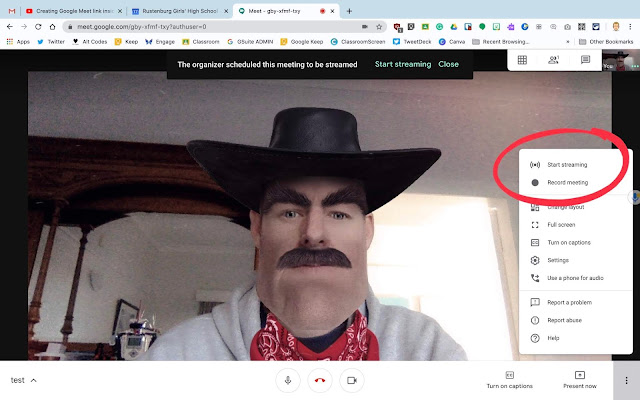The width and height of the screenshot is (640, 400).
Task: Switch to Rustenburg Girls' High School tab
Action: 180,11
